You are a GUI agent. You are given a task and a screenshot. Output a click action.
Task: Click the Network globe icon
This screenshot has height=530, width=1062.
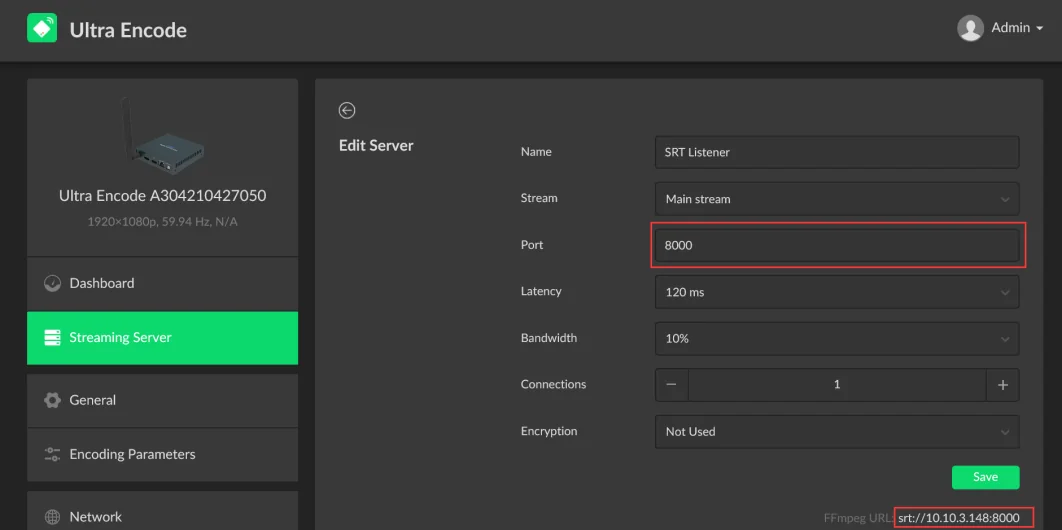coord(52,517)
